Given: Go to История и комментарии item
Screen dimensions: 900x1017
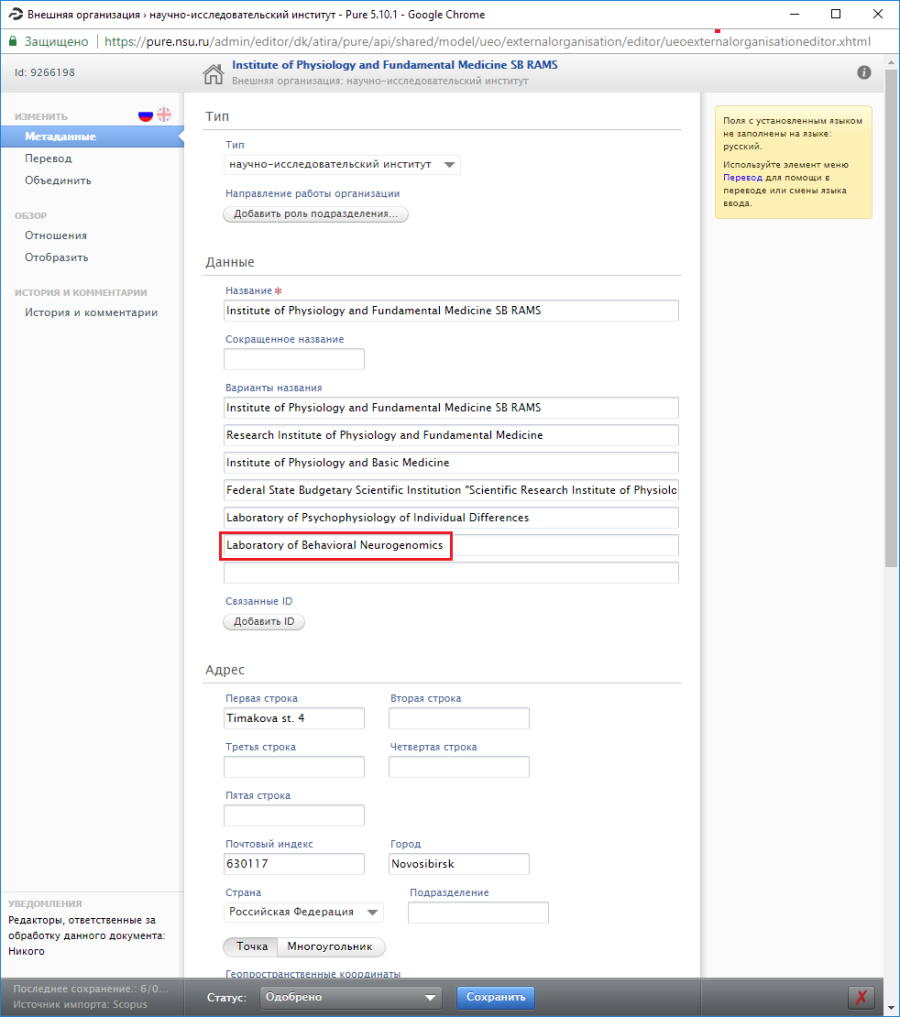Looking at the screenshot, I should pos(91,312).
